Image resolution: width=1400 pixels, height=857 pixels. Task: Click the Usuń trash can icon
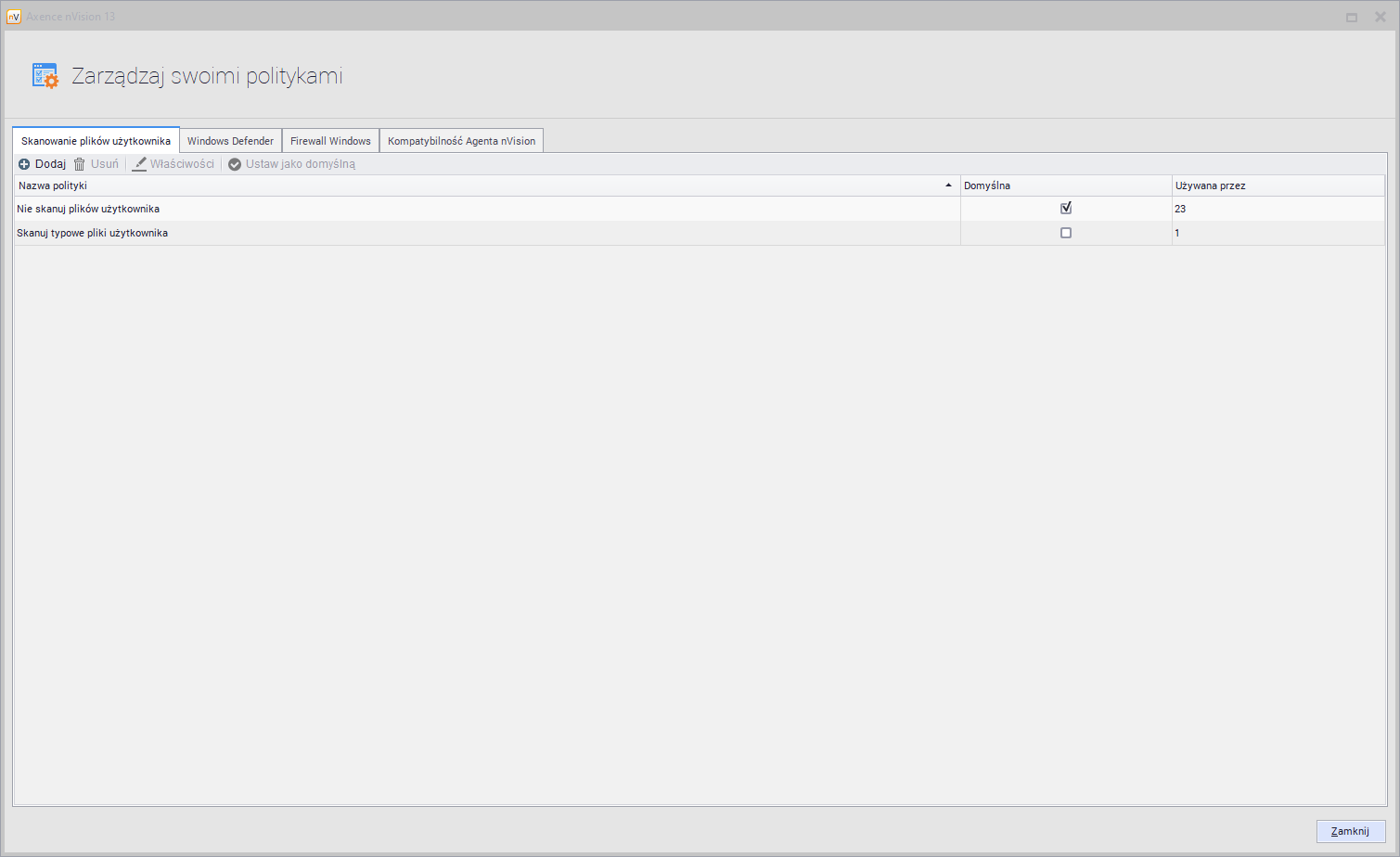(80, 164)
